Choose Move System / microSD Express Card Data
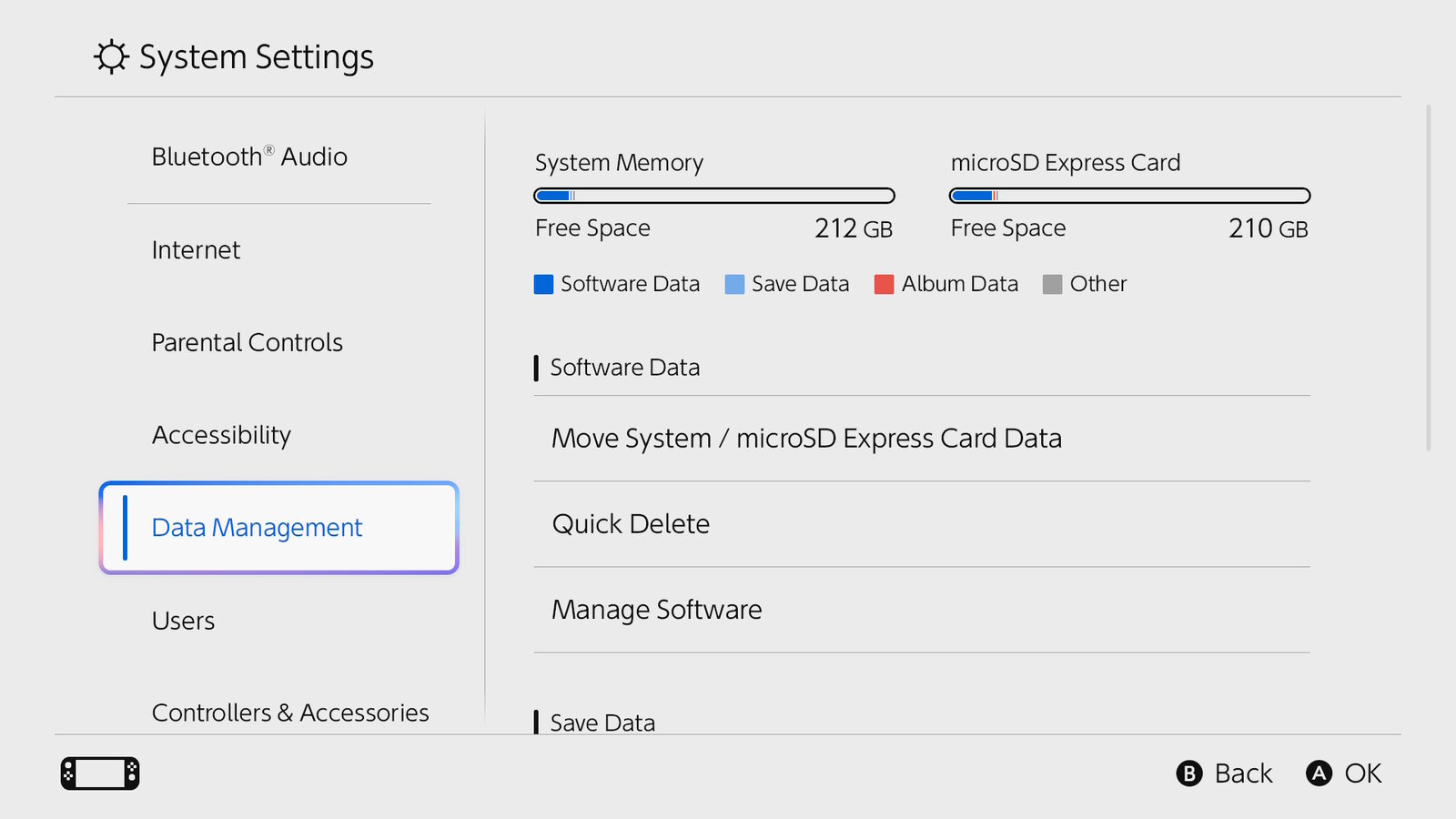The height and width of the screenshot is (819, 1456). click(922, 439)
